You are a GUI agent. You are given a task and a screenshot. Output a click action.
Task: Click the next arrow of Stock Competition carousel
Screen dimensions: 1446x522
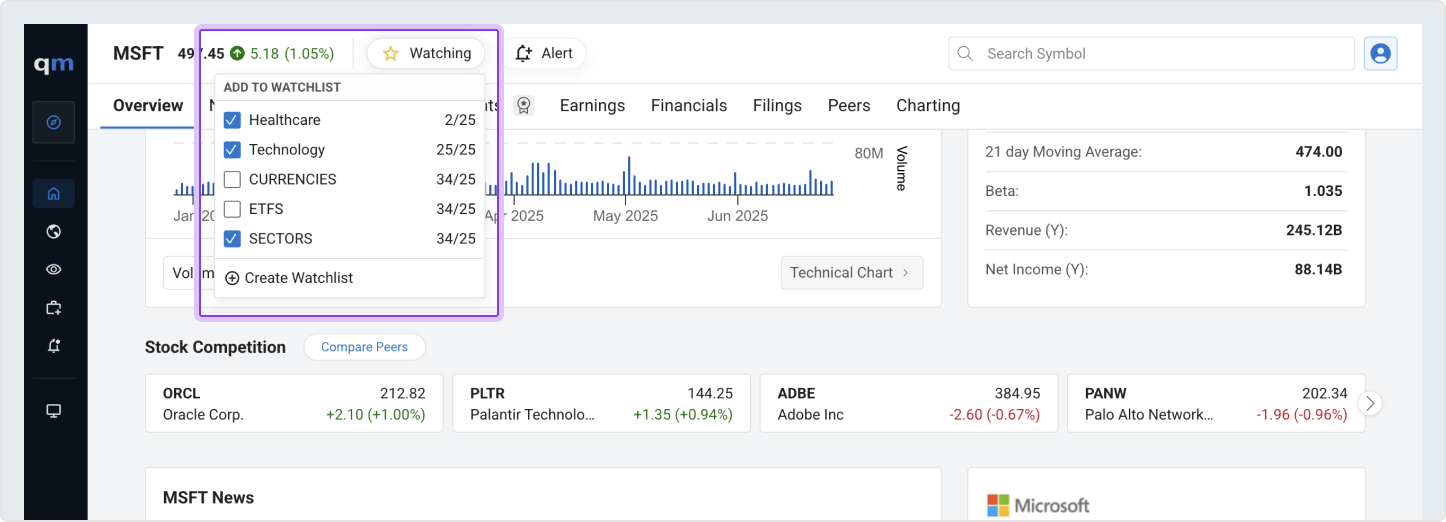(1371, 403)
